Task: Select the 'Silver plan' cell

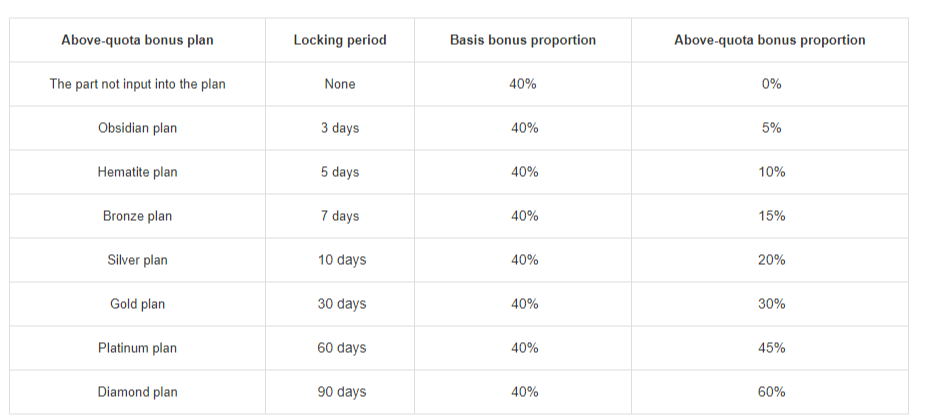Action: [137, 260]
